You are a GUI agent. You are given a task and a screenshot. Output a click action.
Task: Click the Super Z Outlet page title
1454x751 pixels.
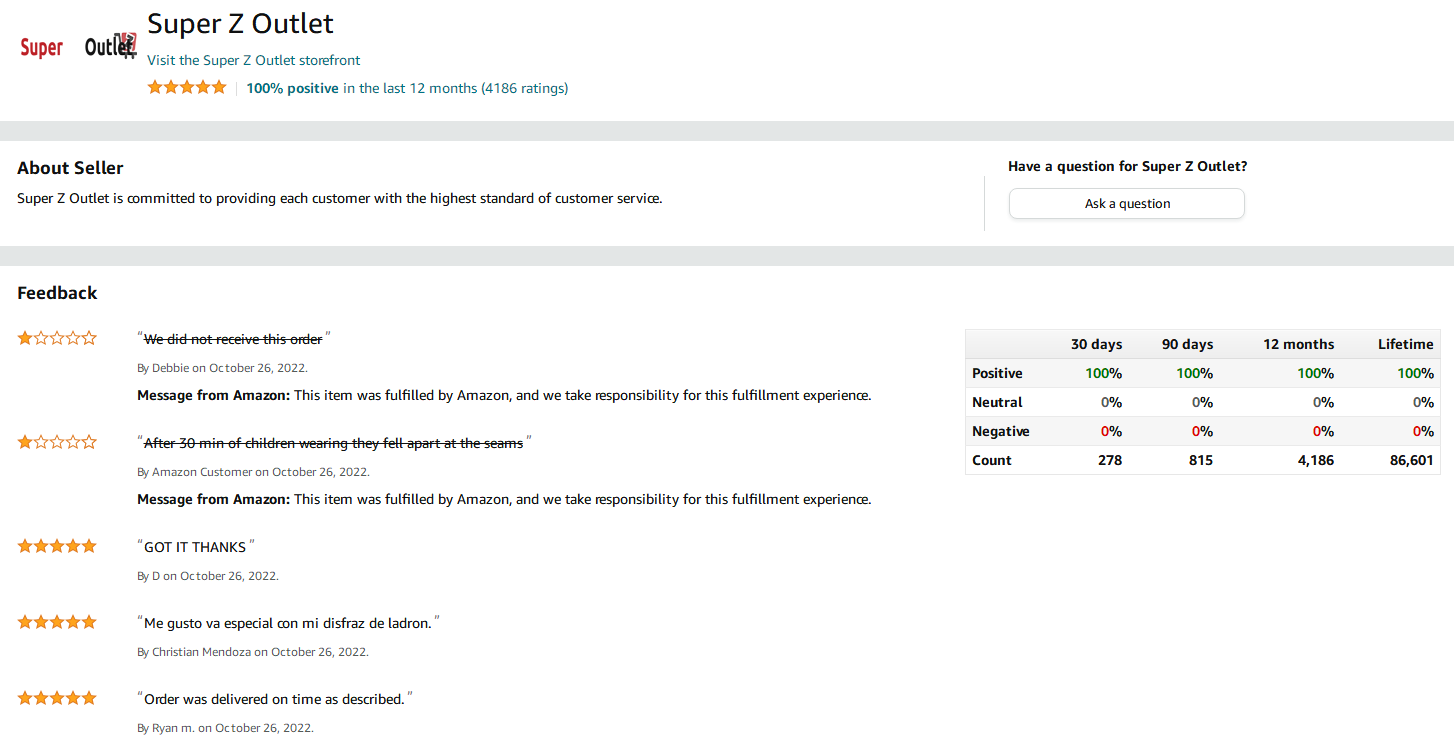[241, 23]
